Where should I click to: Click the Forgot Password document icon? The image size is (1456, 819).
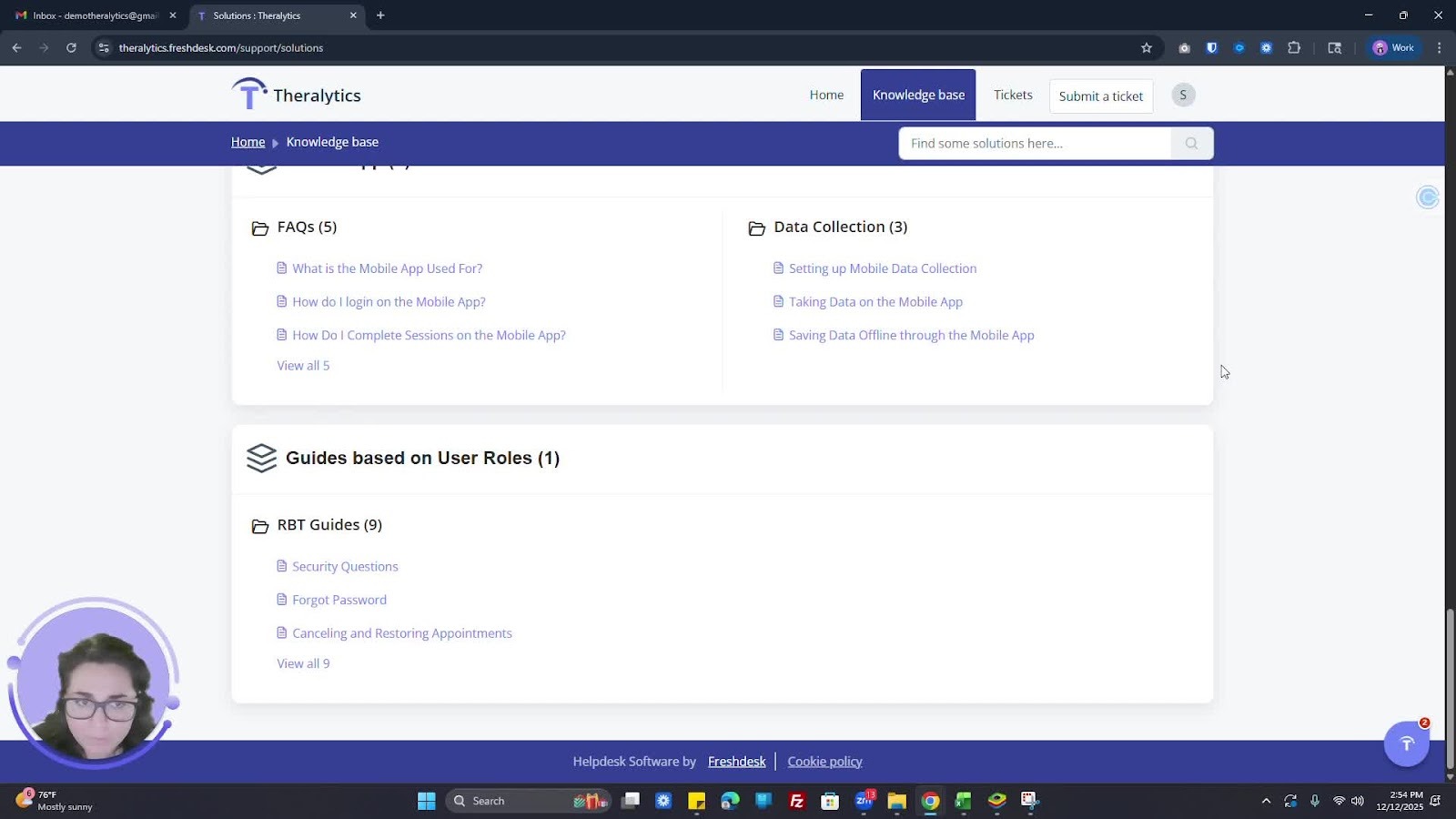click(282, 599)
